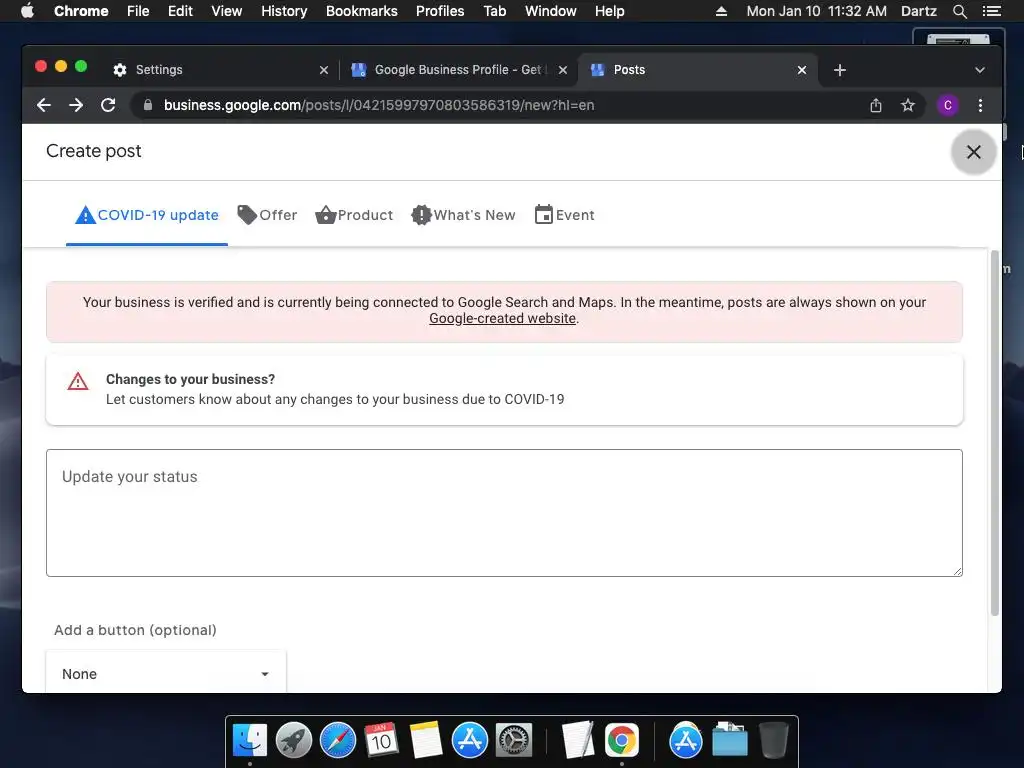Switch to the Event post tab

[x=564, y=215]
